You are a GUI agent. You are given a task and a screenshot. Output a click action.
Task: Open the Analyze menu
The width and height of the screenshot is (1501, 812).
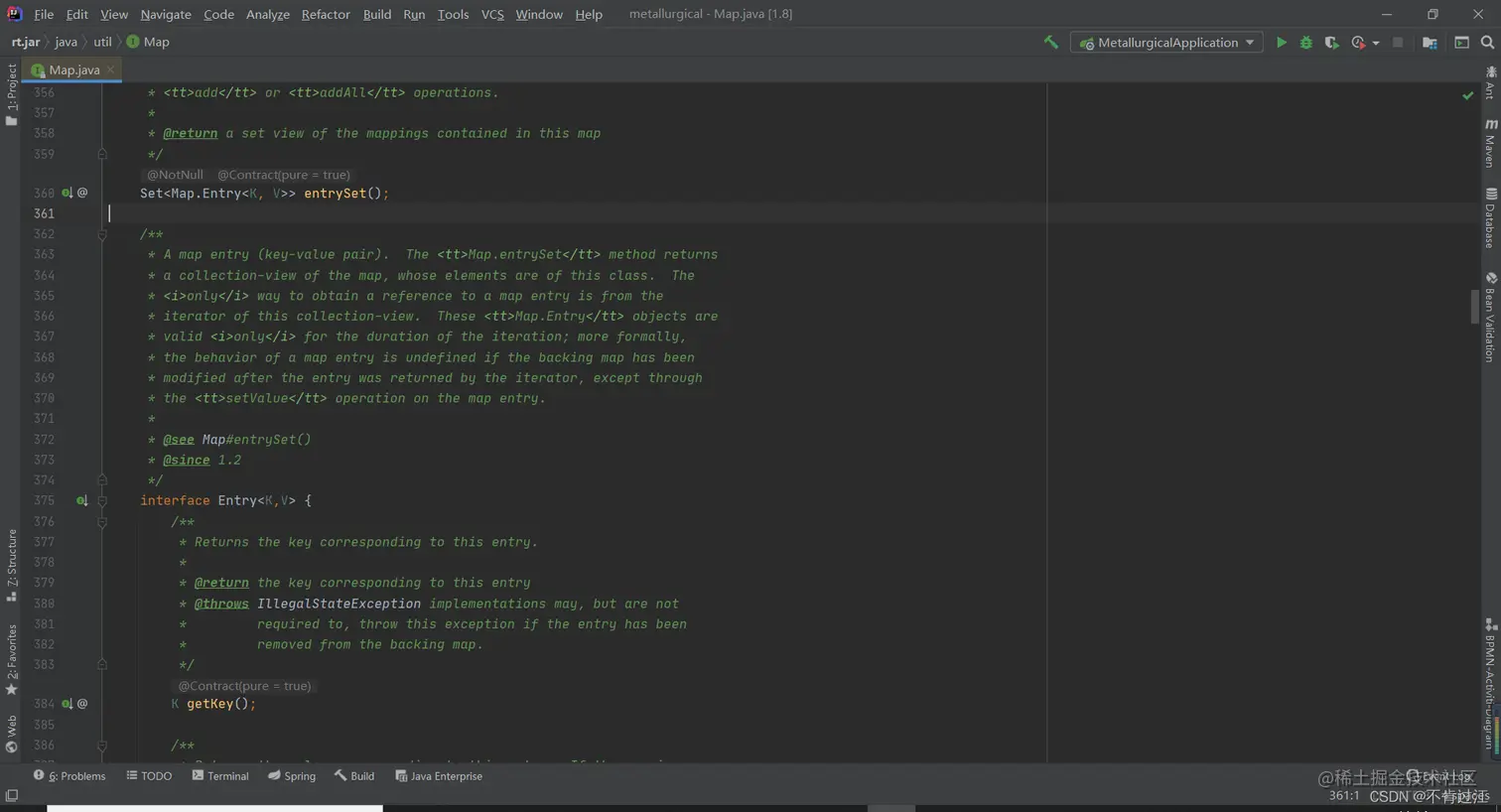coord(268,14)
